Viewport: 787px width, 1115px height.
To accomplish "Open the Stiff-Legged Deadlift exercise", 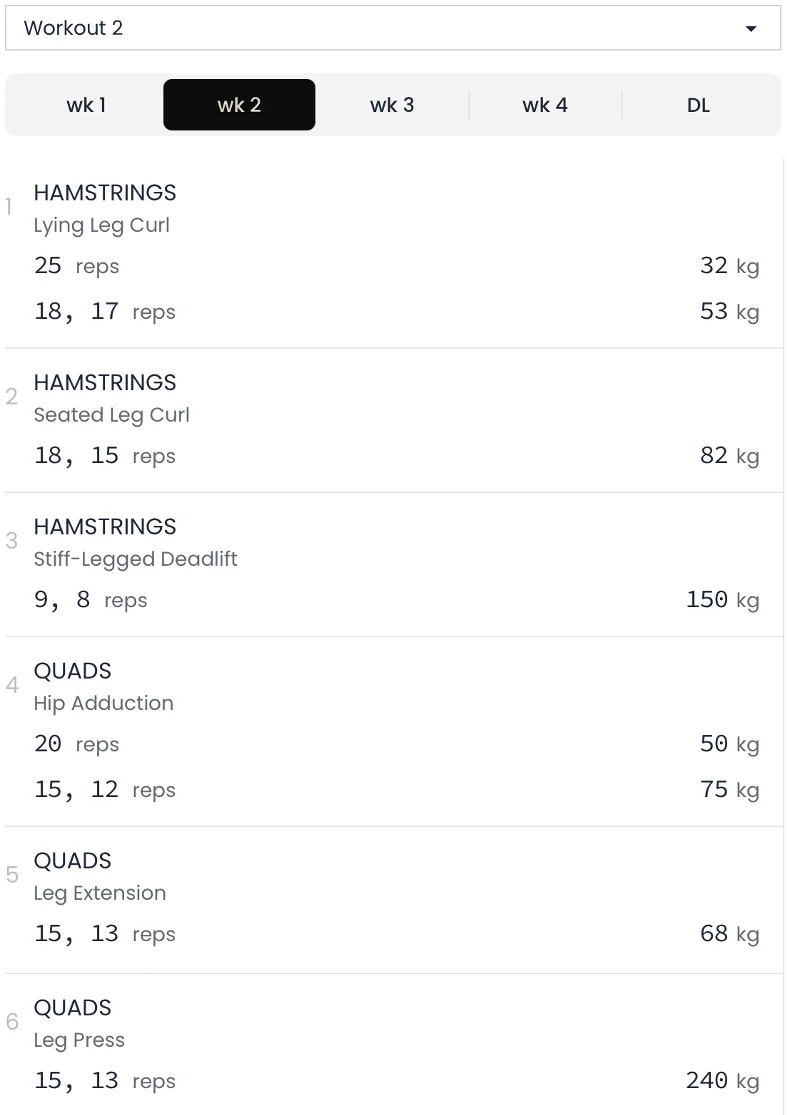I will (x=135, y=559).
